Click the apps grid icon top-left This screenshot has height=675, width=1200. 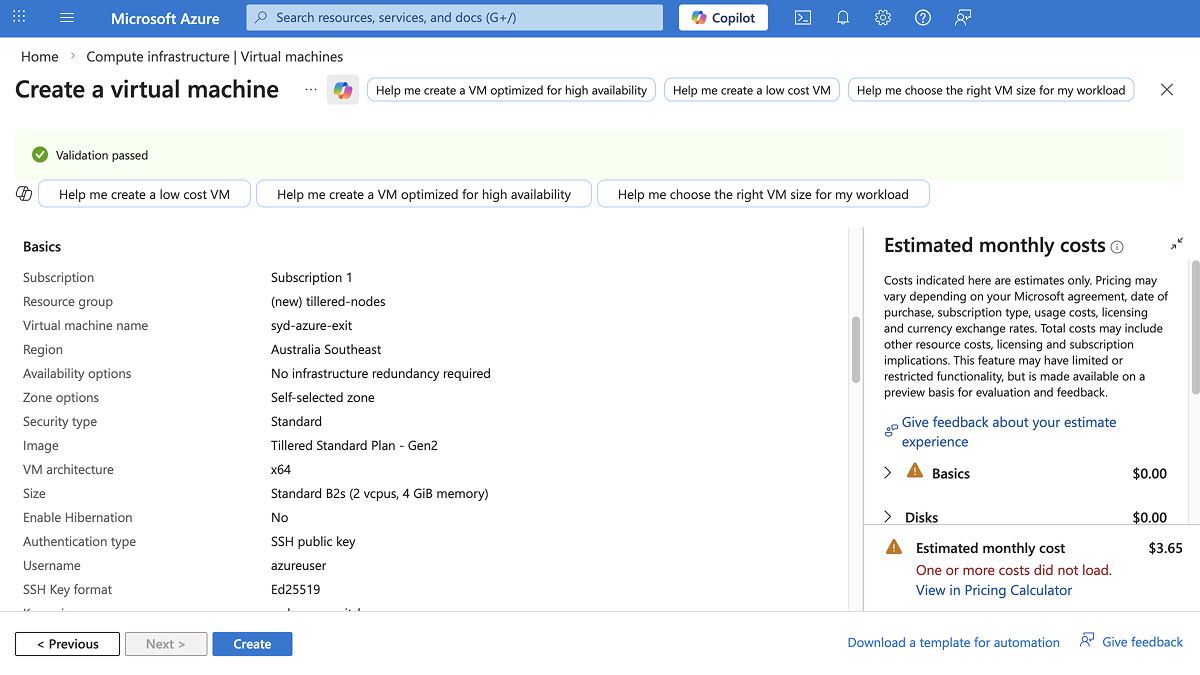[x=18, y=17]
